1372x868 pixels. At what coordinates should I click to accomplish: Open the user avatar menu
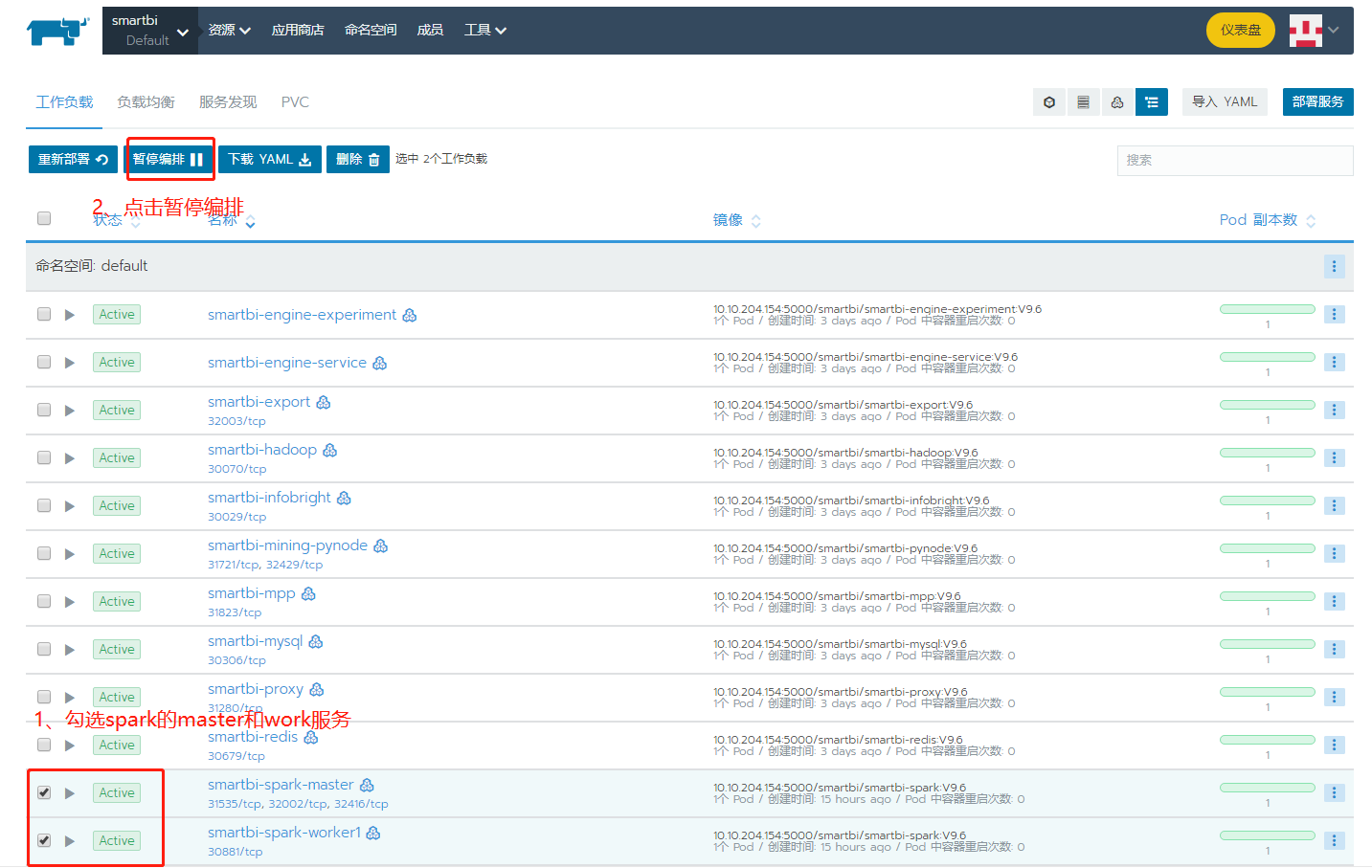point(1314,31)
